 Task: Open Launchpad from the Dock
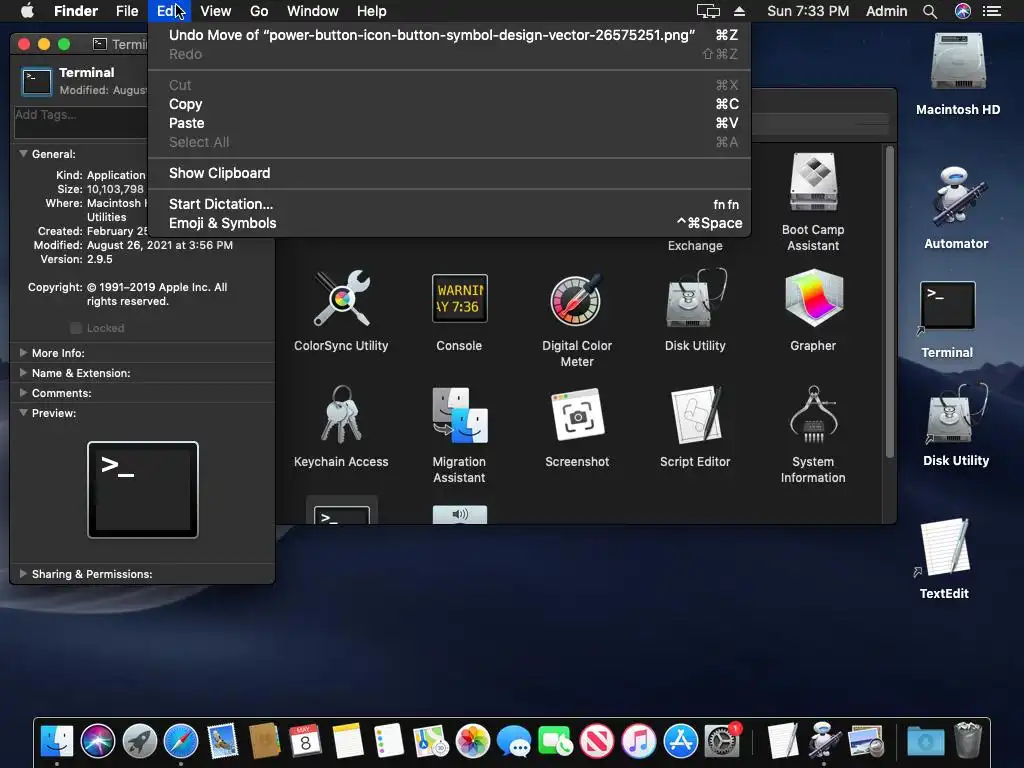140,741
